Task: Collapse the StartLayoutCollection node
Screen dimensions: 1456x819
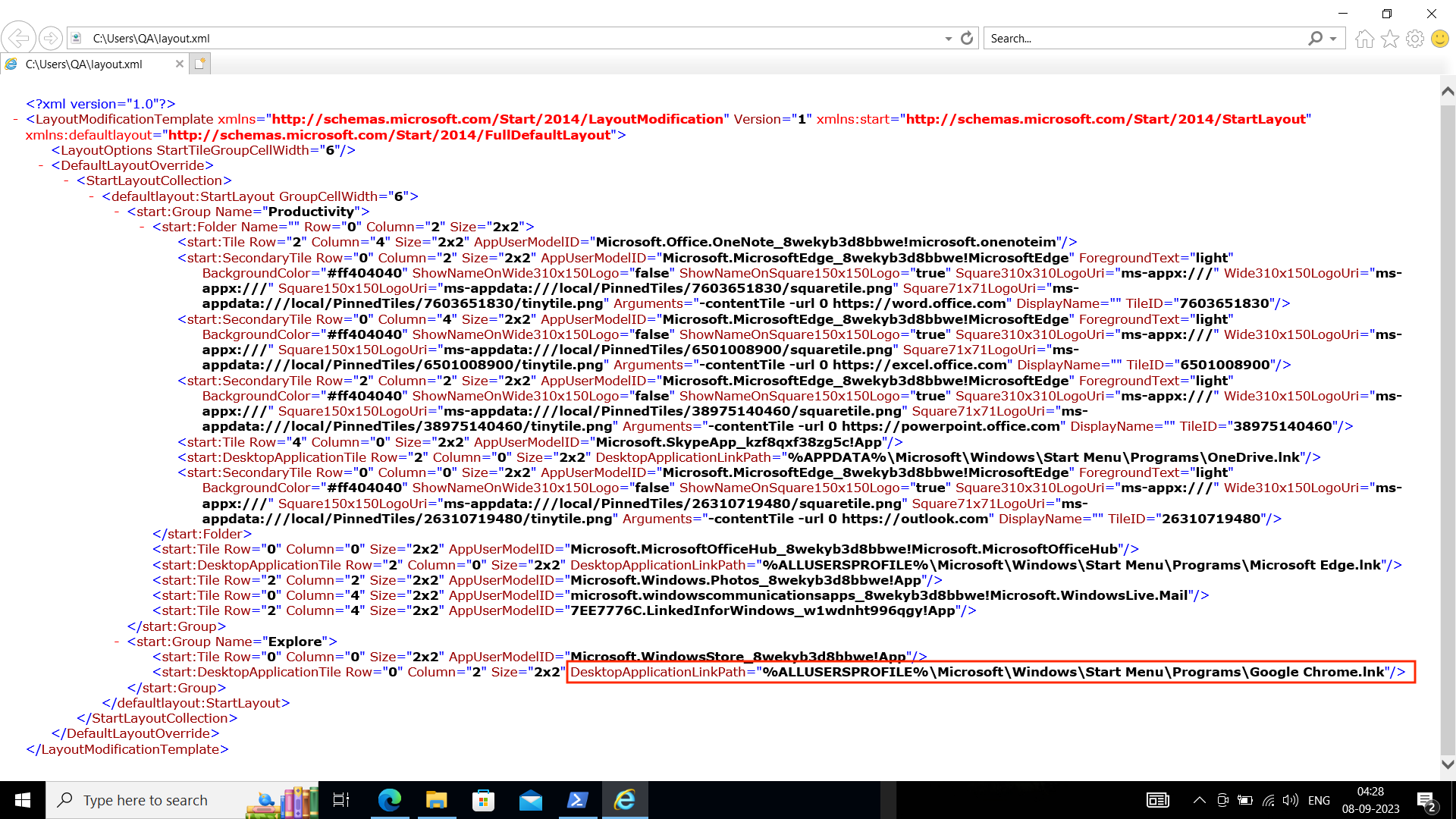Action: [x=67, y=181]
